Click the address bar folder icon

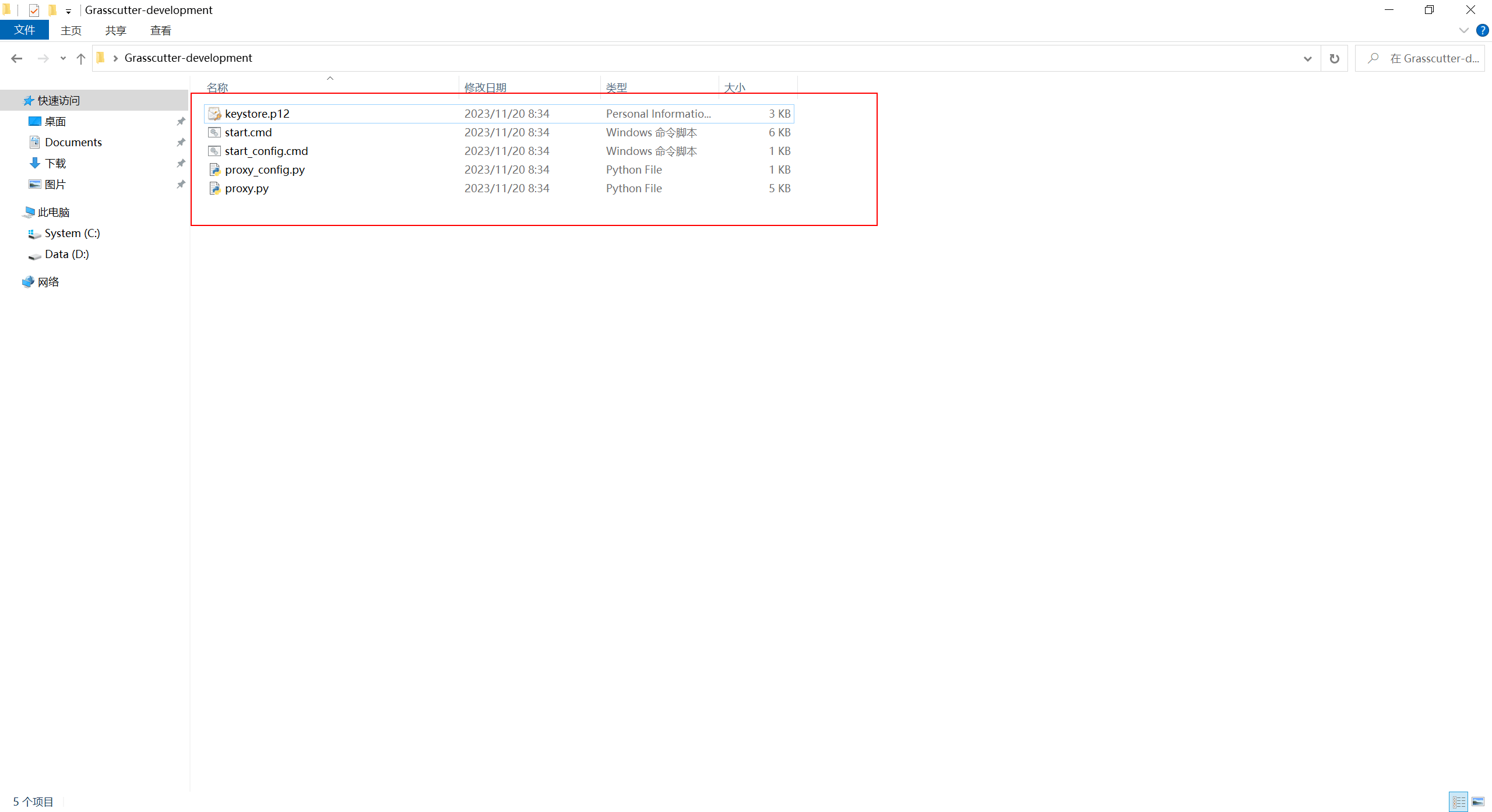100,58
